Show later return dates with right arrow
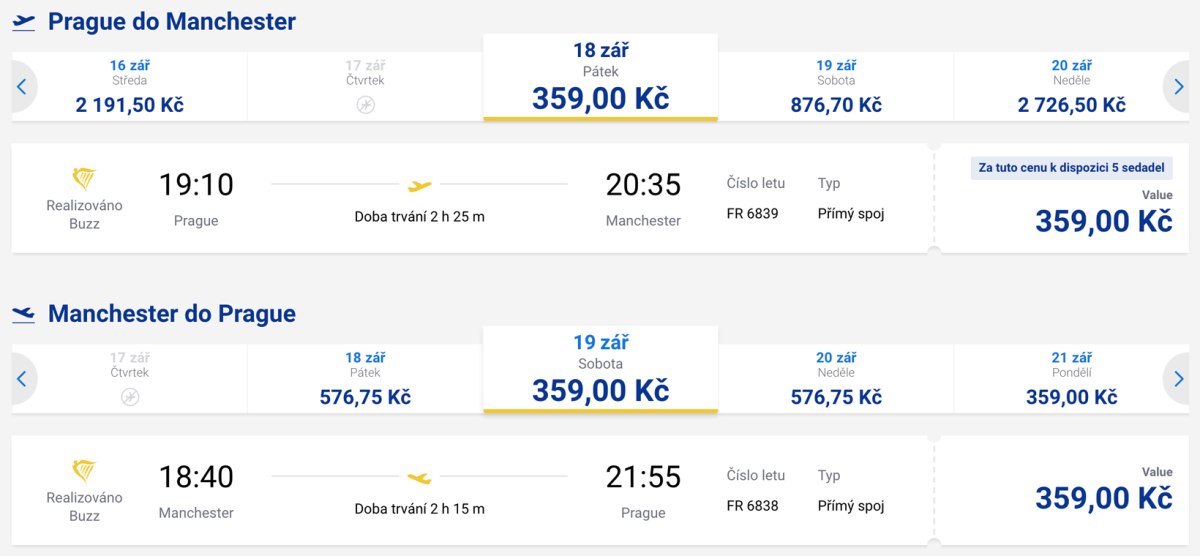 [x=1179, y=380]
